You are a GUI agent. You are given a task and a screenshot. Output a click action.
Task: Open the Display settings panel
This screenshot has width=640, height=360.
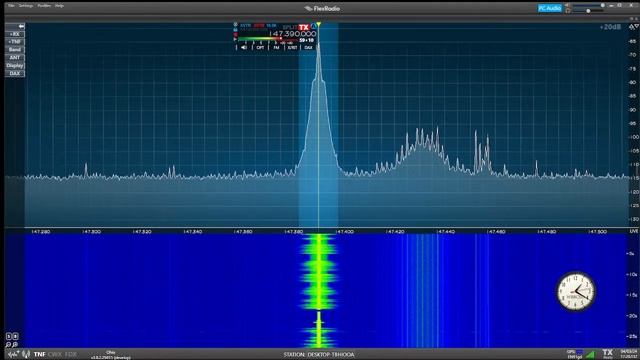click(15, 65)
